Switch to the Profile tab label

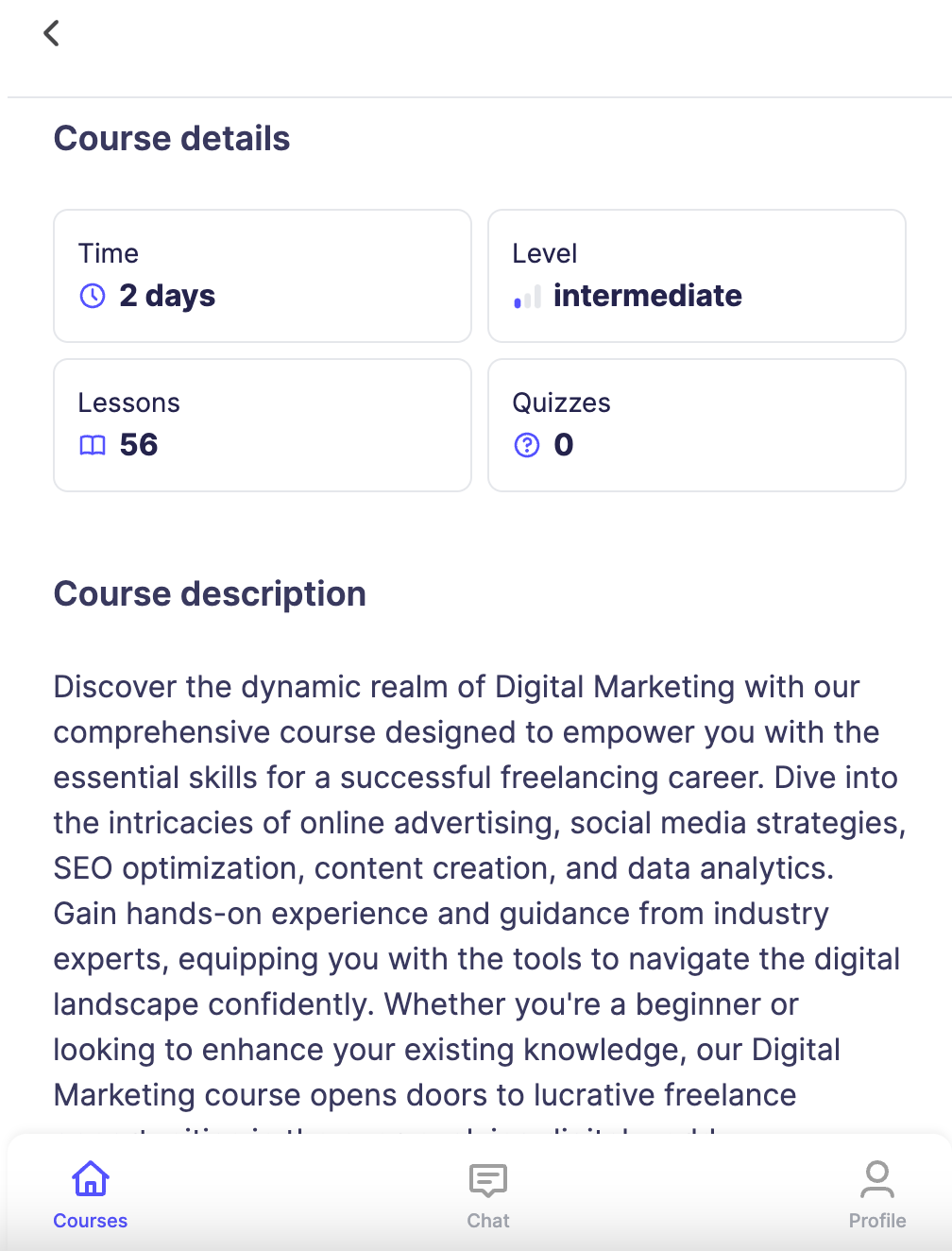pyautogui.click(x=877, y=1221)
